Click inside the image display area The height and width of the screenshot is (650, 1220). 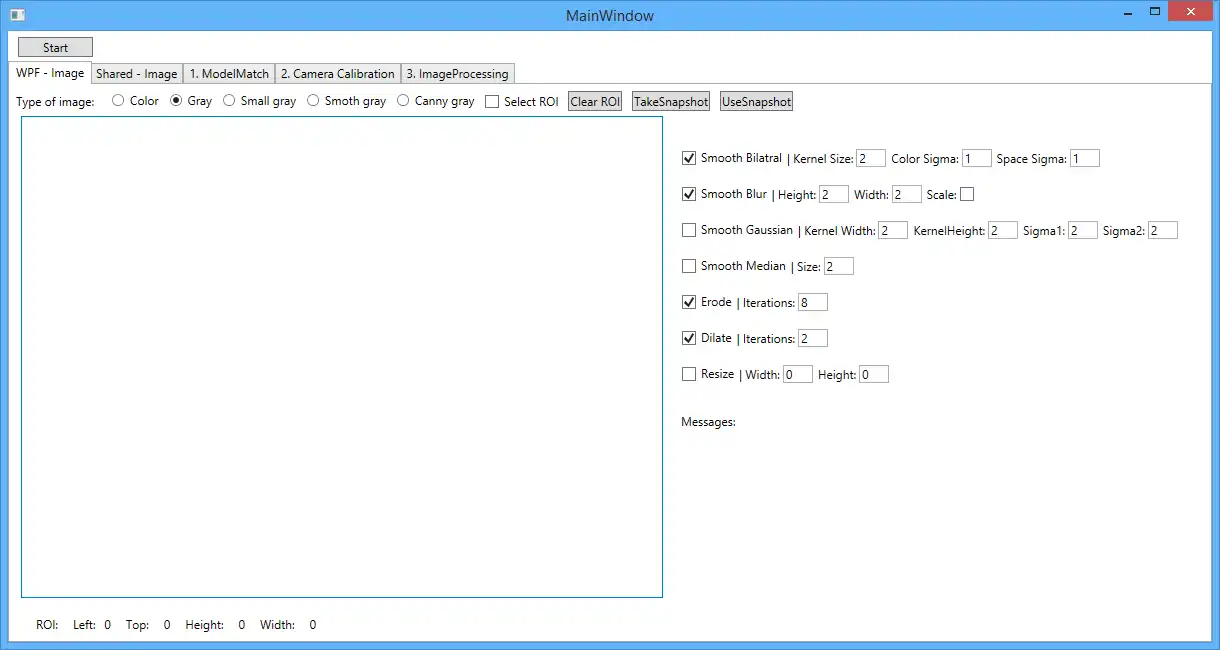click(x=342, y=357)
